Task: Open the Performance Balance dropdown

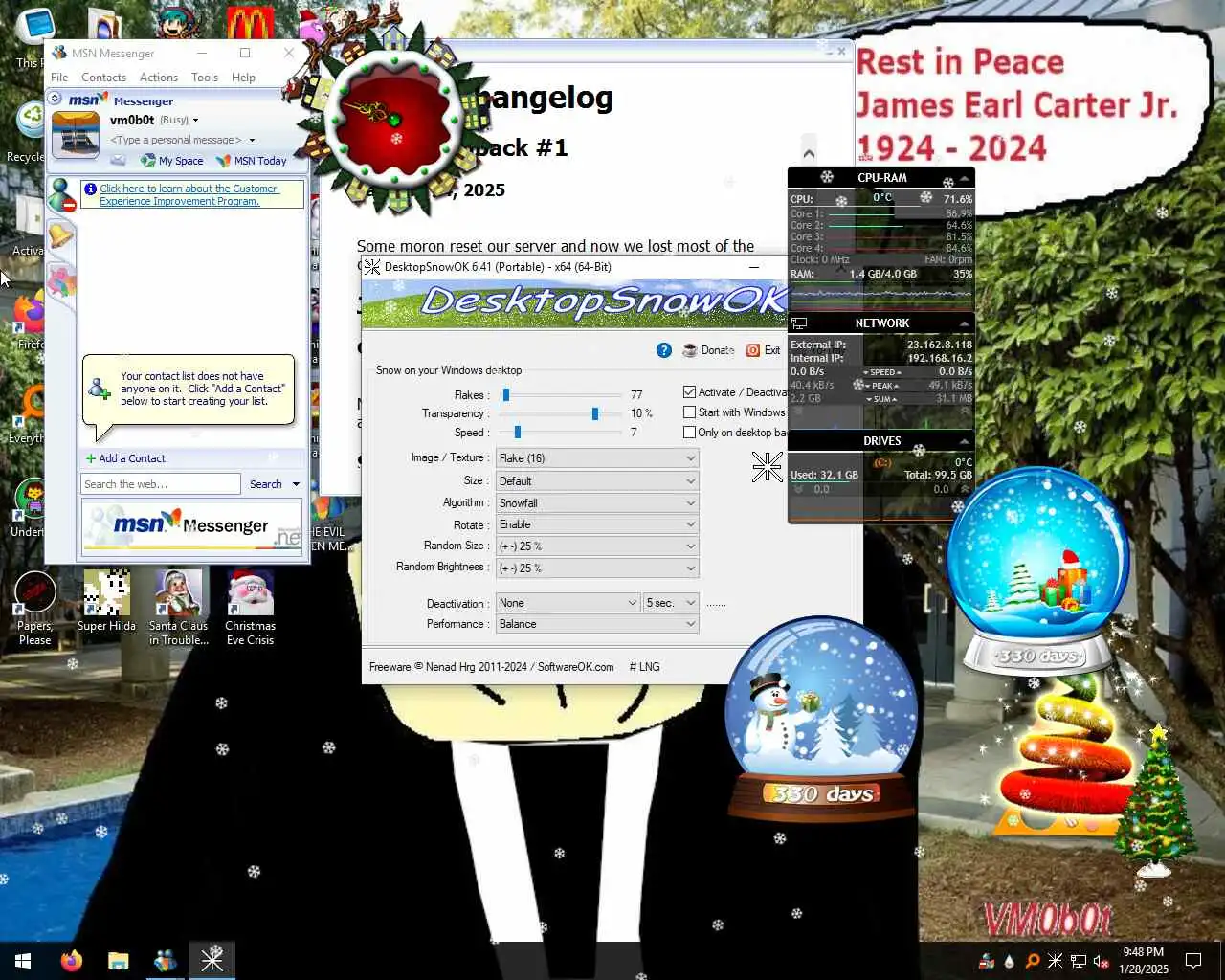Action: (597, 624)
